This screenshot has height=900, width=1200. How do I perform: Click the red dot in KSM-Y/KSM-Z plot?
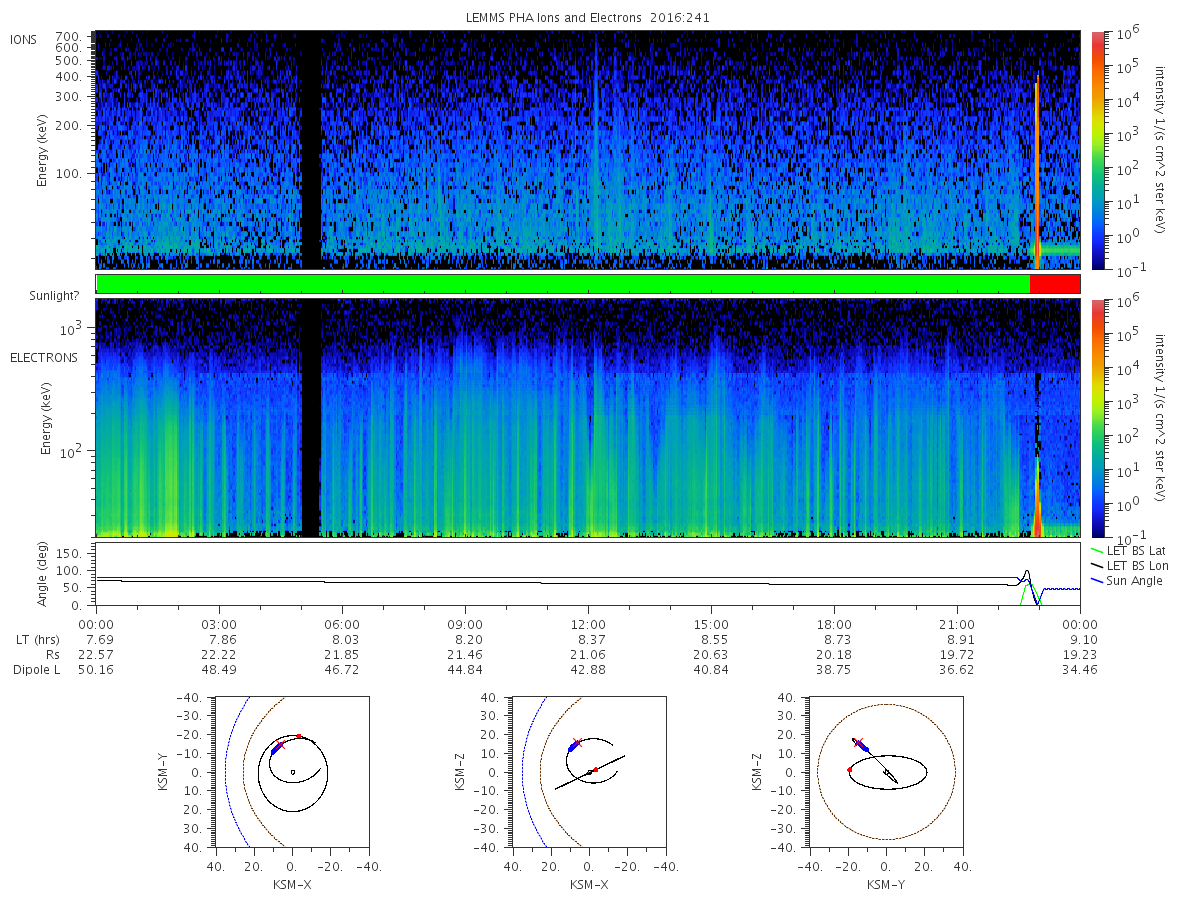click(x=850, y=769)
